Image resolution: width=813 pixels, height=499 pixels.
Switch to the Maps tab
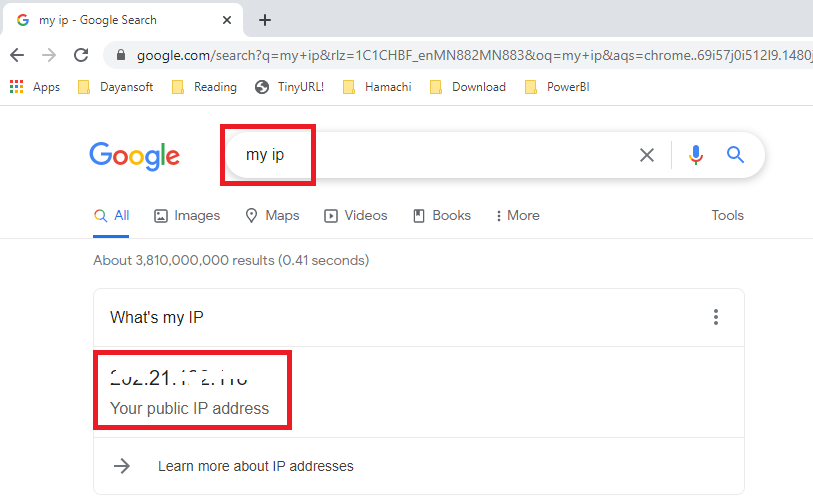272,216
